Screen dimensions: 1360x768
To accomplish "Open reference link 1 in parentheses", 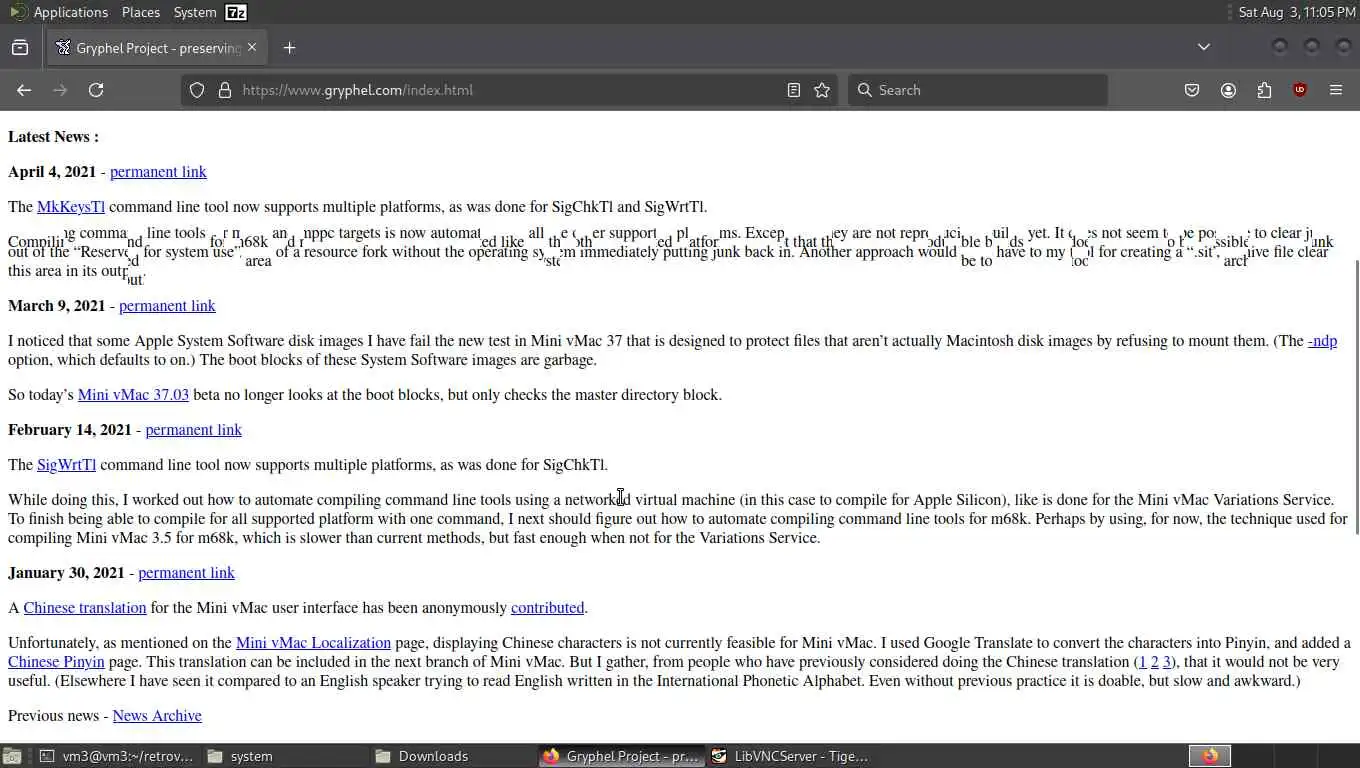I will (x=1143, y=662).
